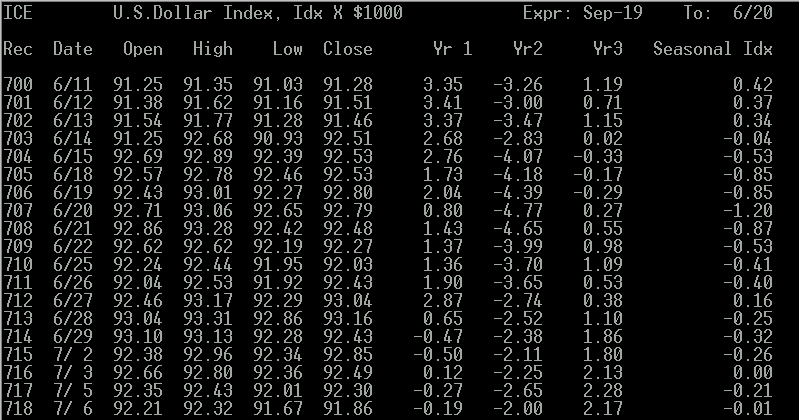Click High value 92.68 on 6/14

(207, 138)
